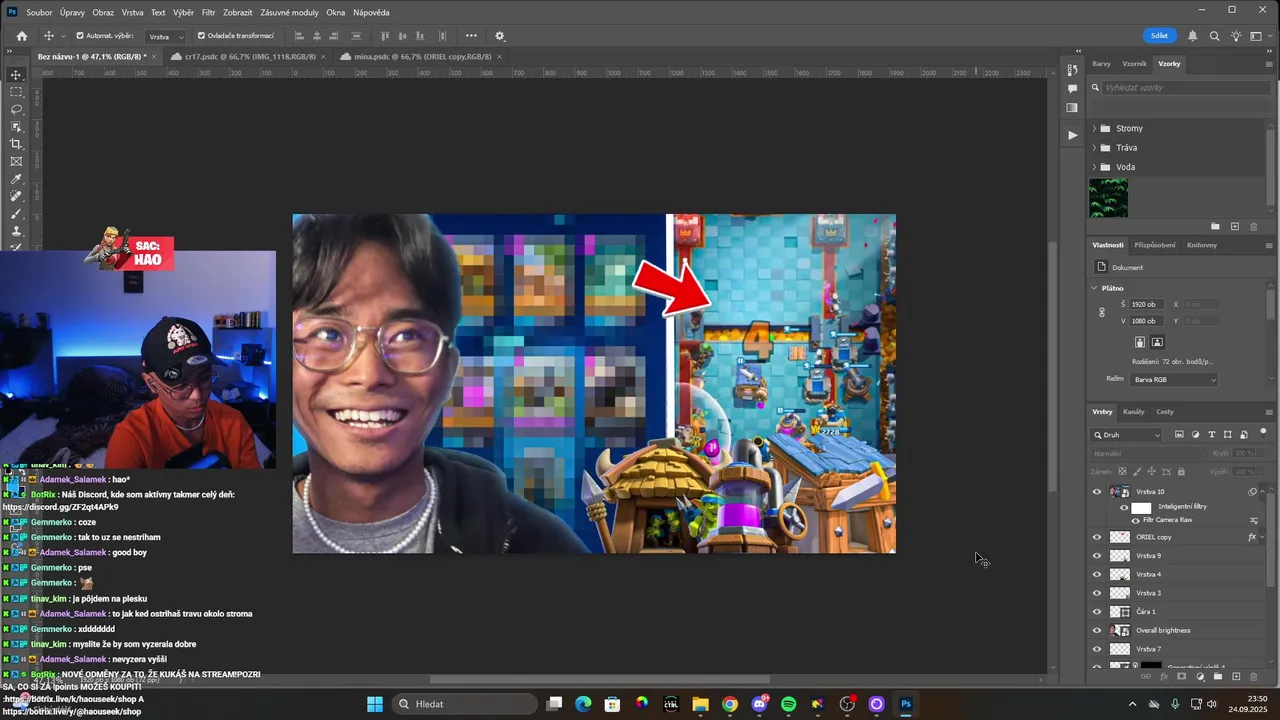Open the Vrstva menu
The image size is (1280, 720).
coord(132,12)
